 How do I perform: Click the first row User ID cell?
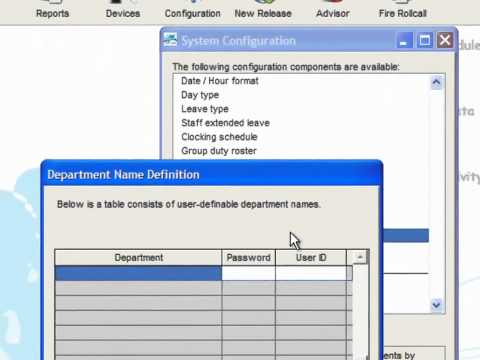click(x=311, y=273)
